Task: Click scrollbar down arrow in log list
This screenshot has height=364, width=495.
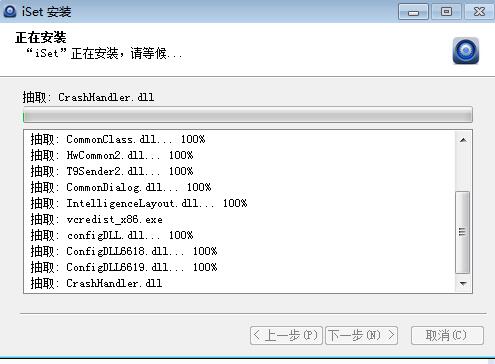Action: (x=463, y=283)
